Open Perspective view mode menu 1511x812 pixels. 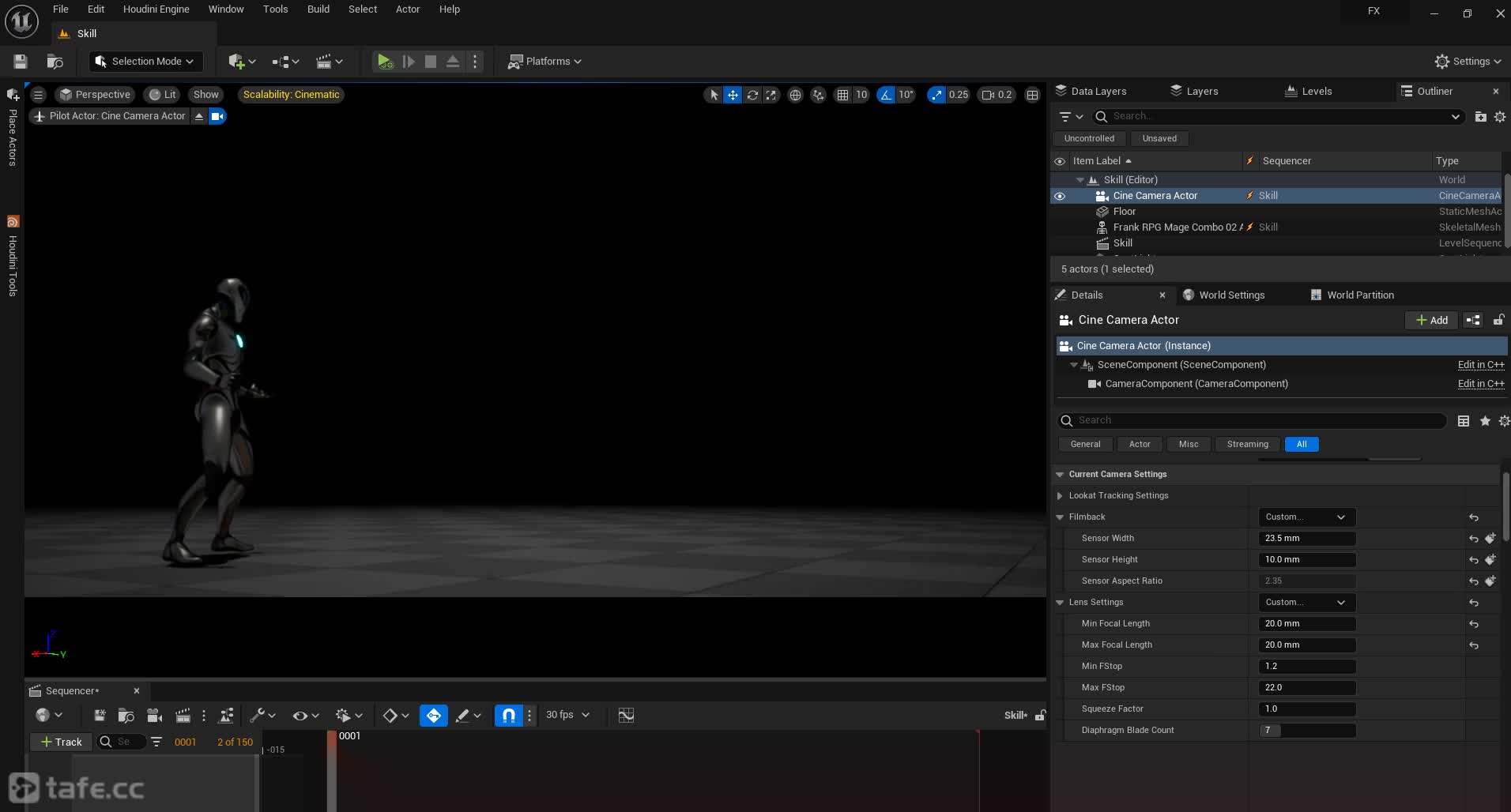point(95,95)
